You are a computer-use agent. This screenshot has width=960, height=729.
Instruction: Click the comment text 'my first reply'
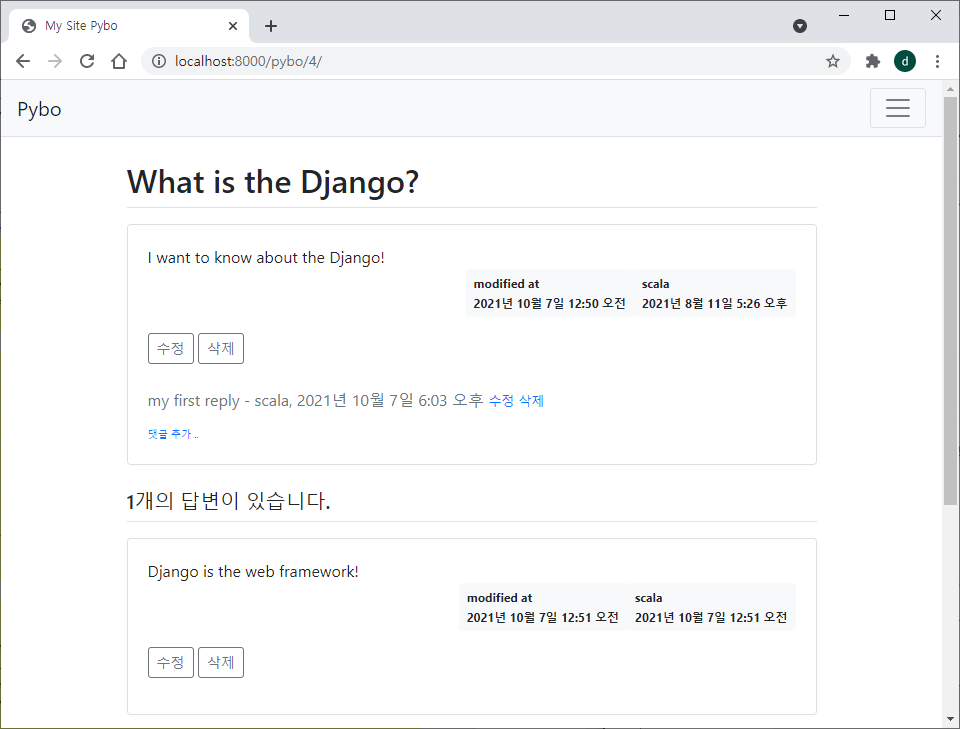[x=193, y=401]
